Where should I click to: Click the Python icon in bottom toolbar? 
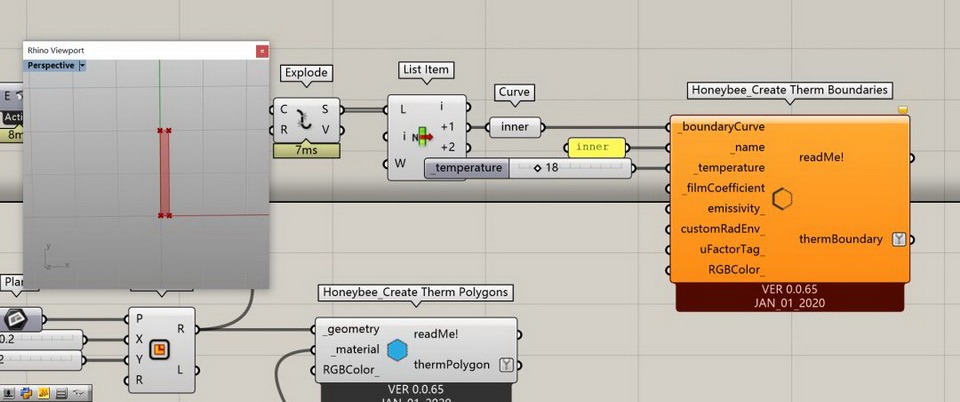pyautogui.click(x=27, y=392)
